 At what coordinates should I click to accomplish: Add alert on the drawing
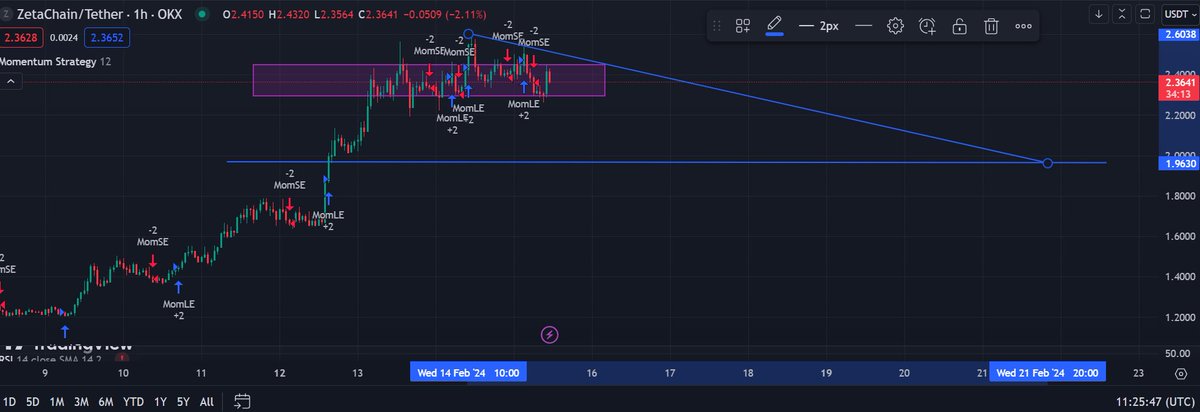(927, 26)
